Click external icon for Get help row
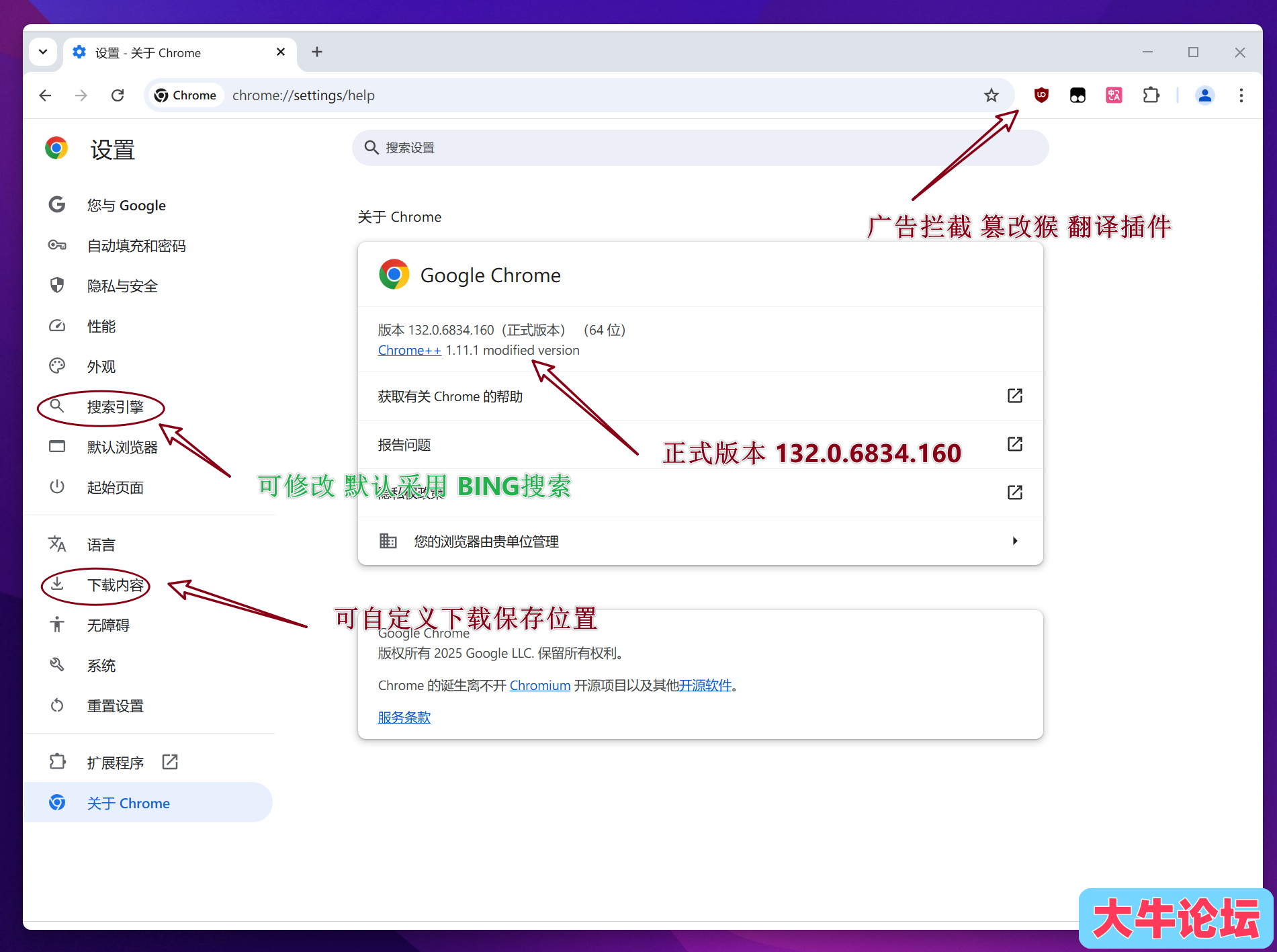This screenshot has height=952, width=1277. tap(1015, 396)
